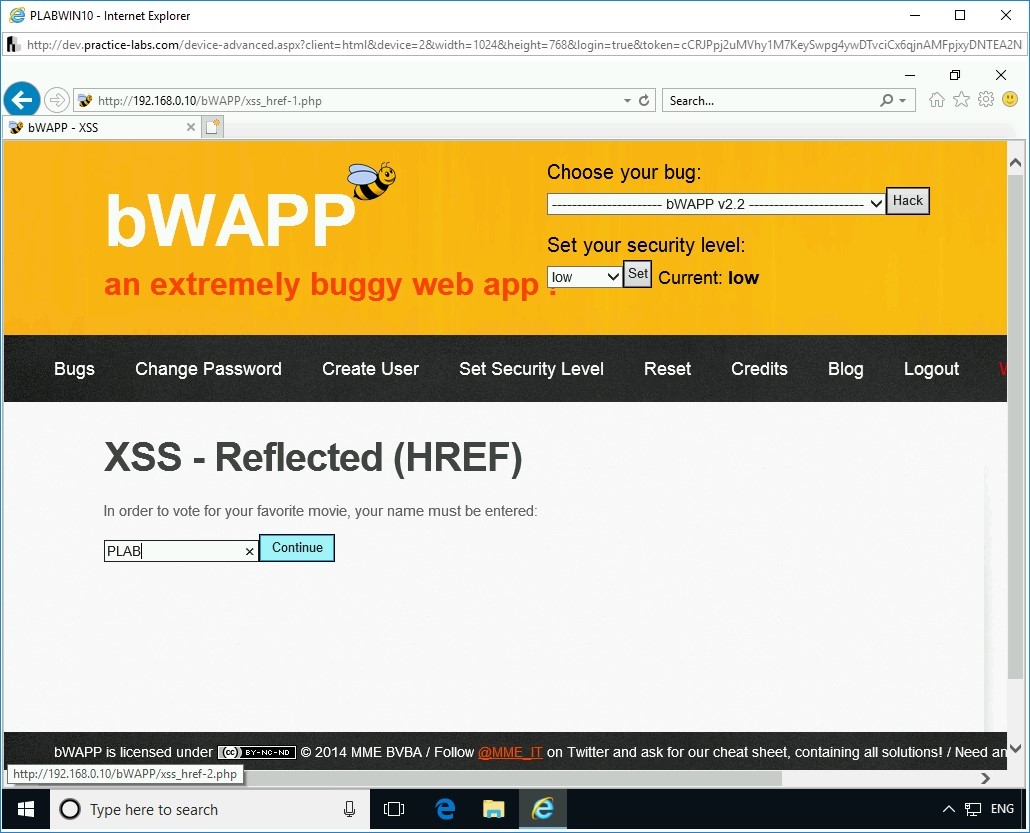Expand hidden system tray icons

pyautogui.click(x=948, y=809)
